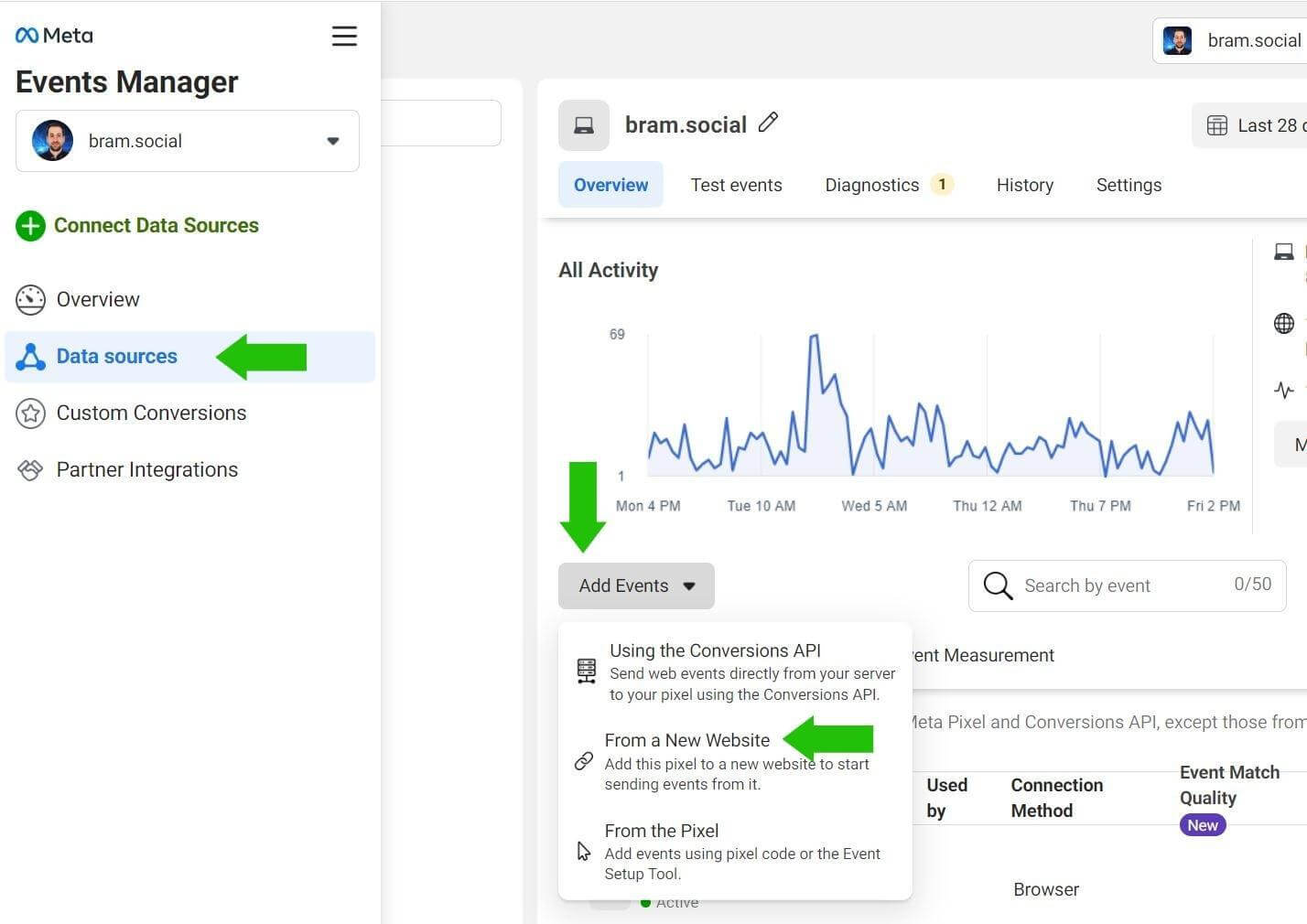
Task: Switch to the Test events tab
Action: 736,185
